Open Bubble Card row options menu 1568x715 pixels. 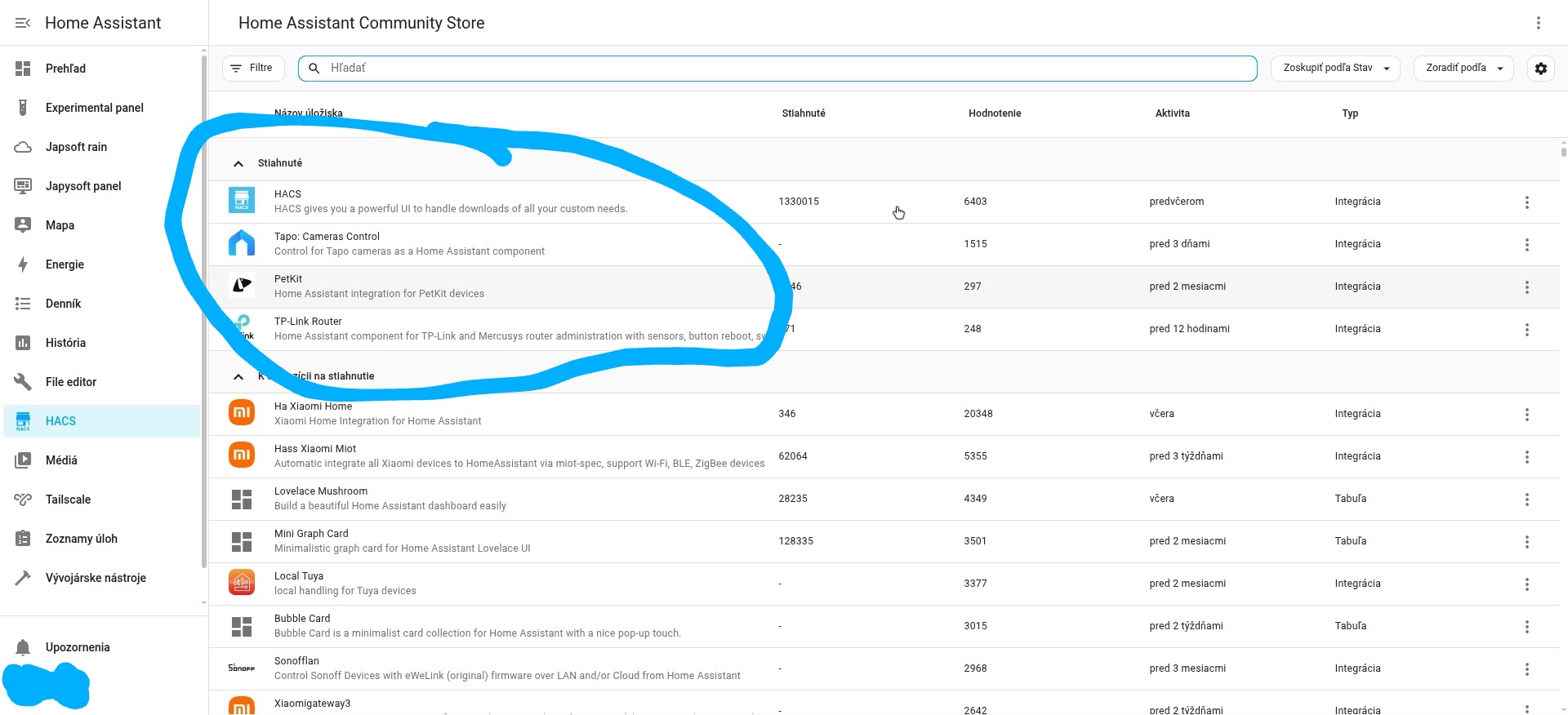(1526, 626)
